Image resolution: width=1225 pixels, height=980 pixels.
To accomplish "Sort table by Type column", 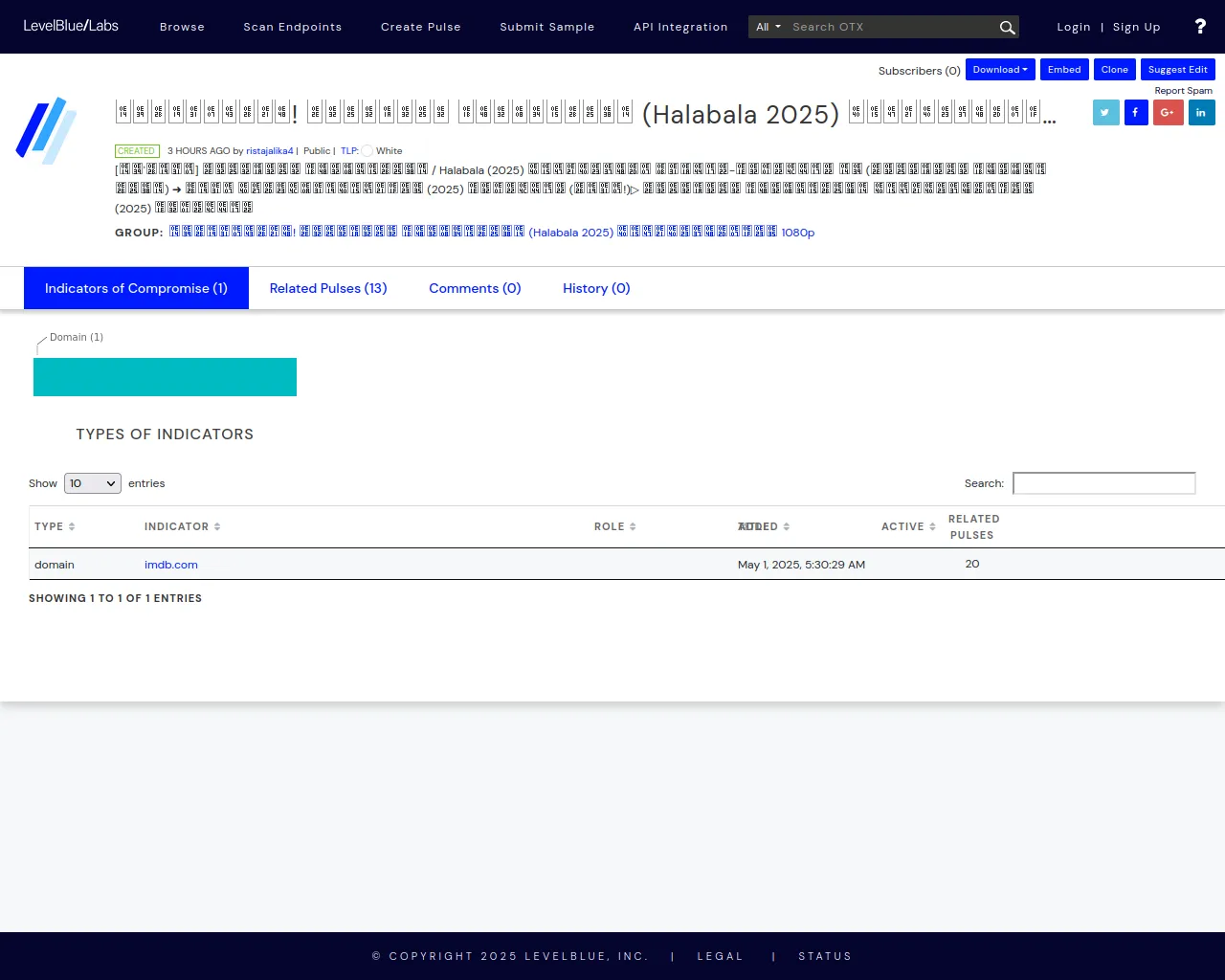I will point(55,526).
